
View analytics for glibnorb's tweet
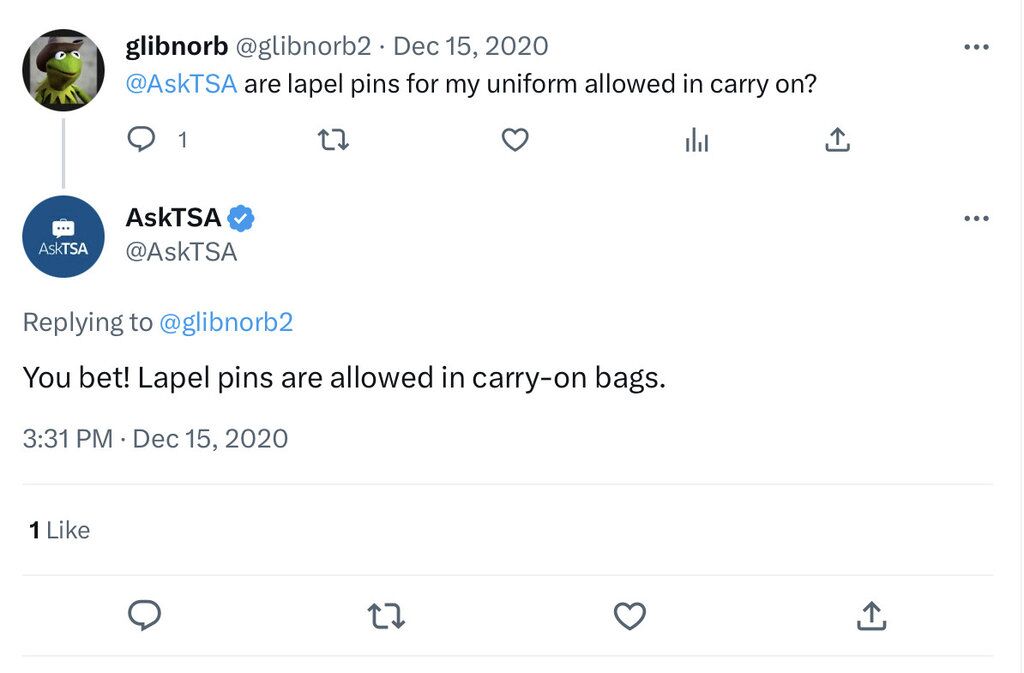[696, 140]
